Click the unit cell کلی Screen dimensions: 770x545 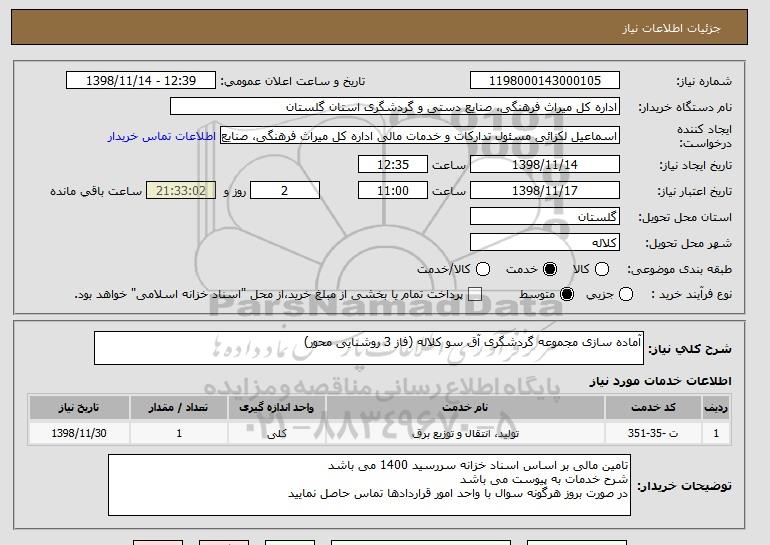[276, 434]
